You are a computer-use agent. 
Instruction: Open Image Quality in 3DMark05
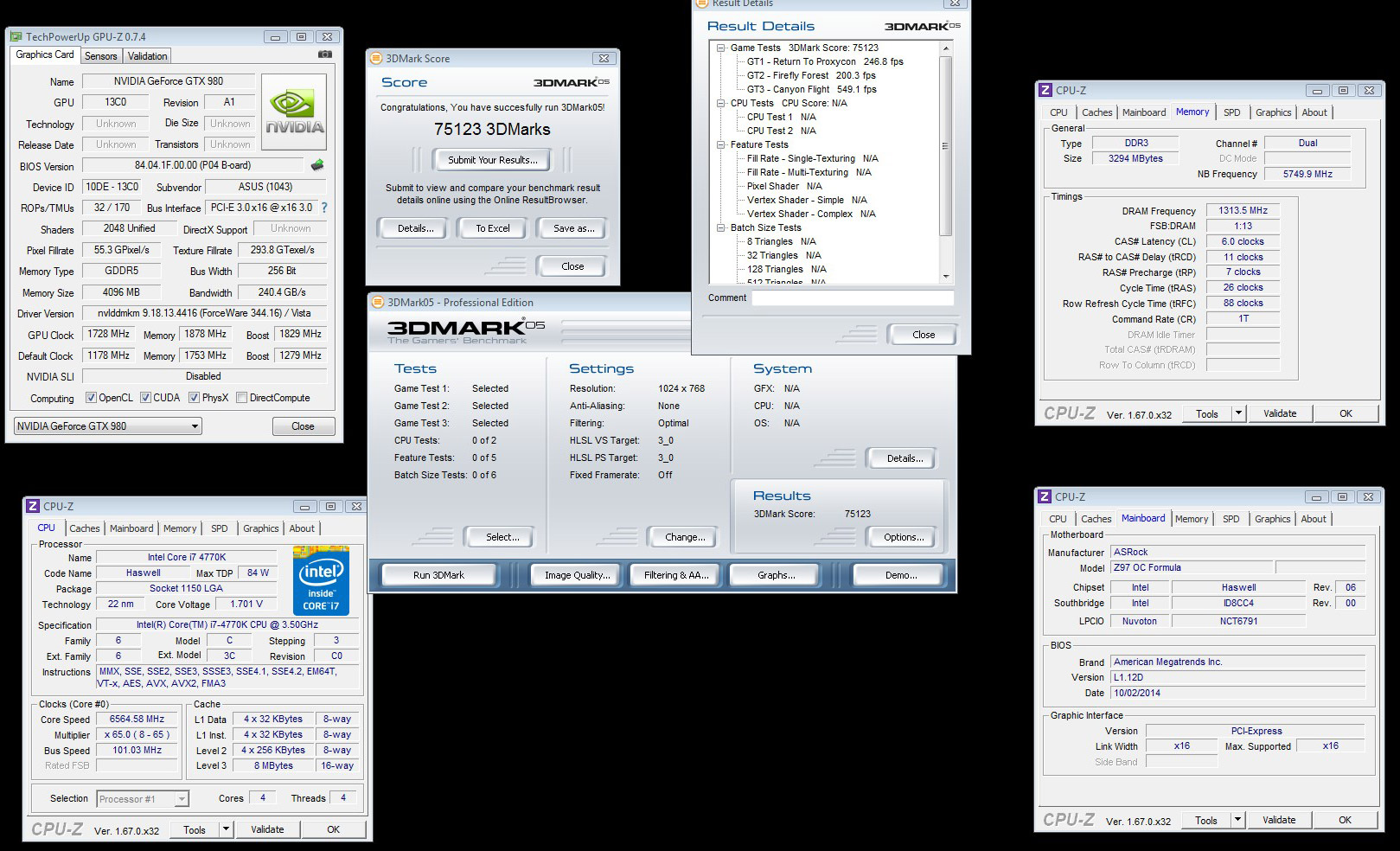coord(577,575)
